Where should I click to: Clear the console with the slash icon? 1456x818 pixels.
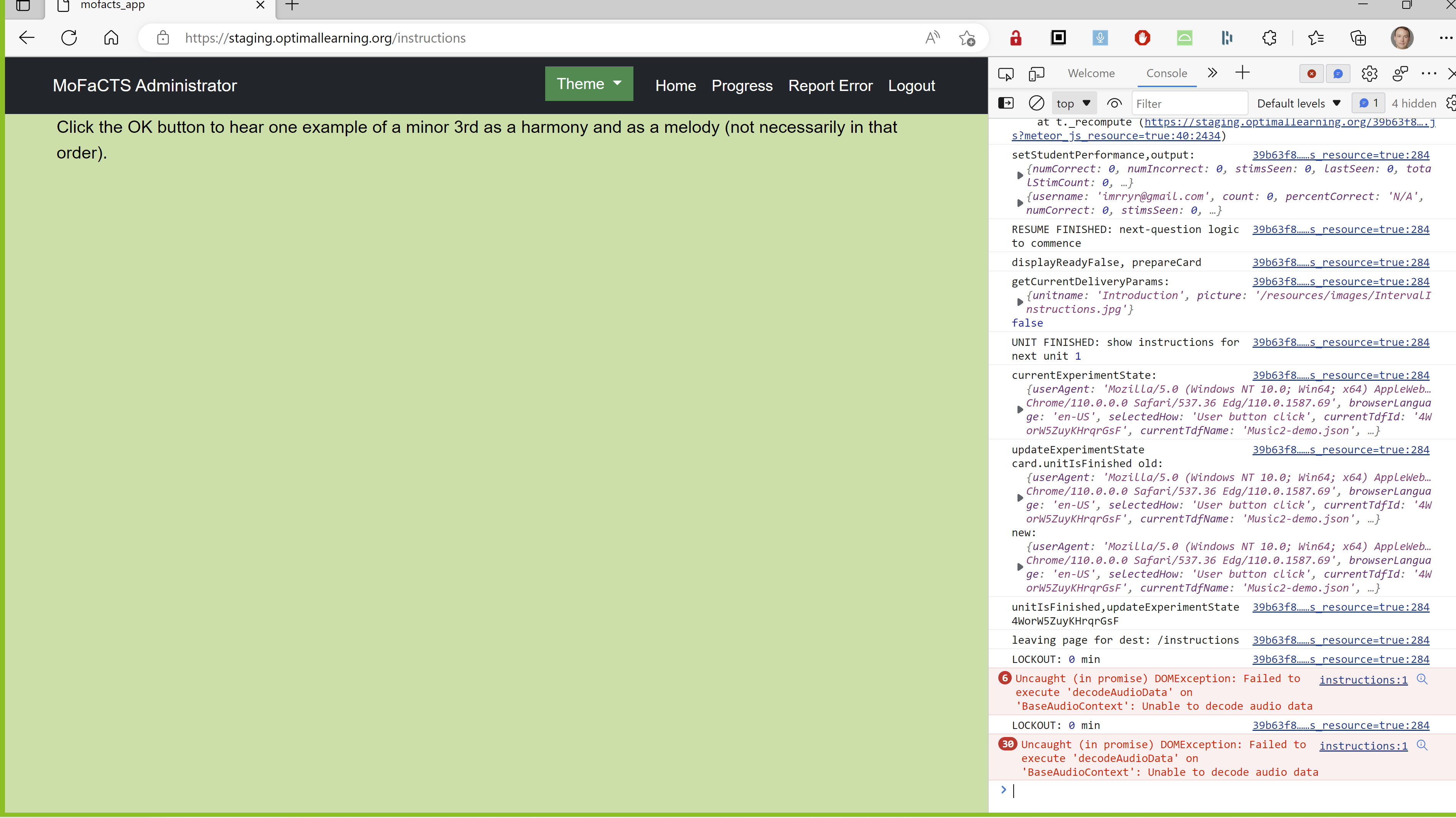[x=1036, y=103]
